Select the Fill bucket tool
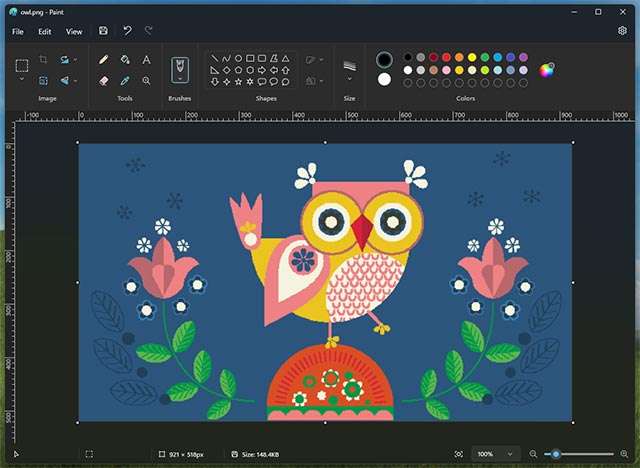 (125, 60)
